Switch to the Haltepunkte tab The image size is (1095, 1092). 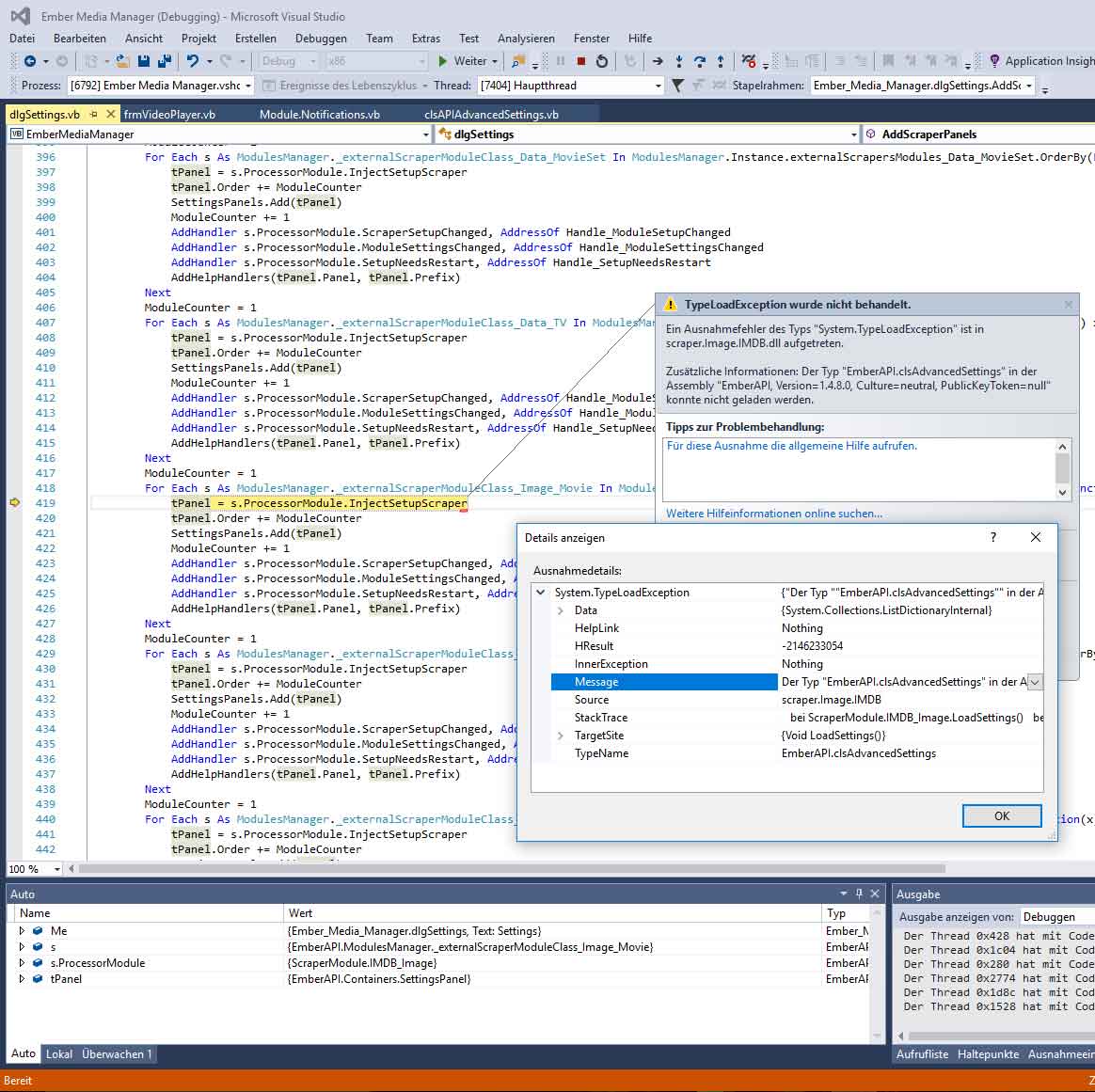[988, 1053]
